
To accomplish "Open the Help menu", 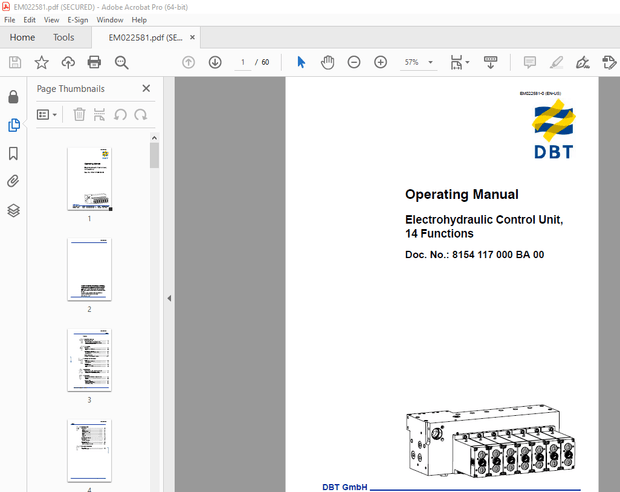I will tap(139, 20).
